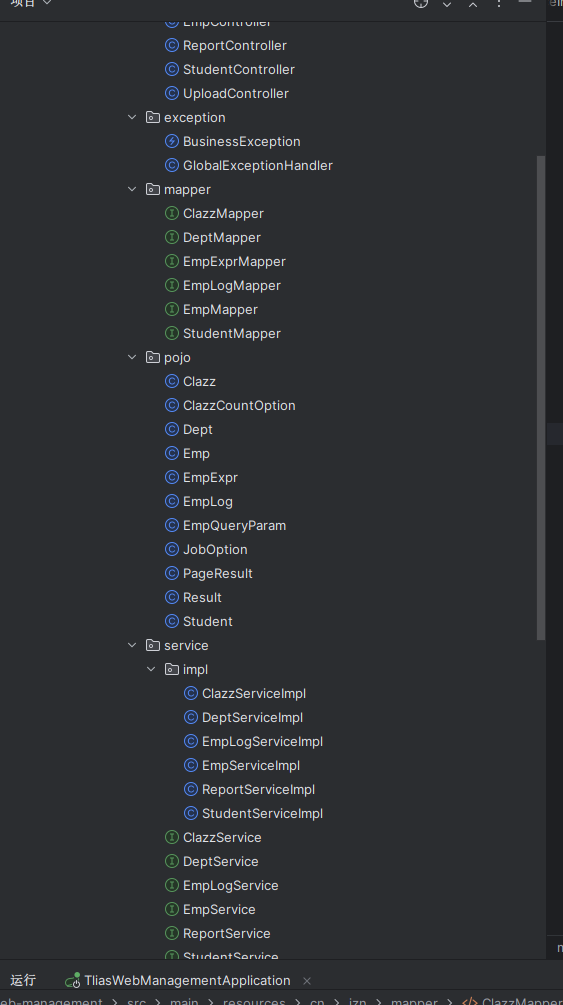Click the project tree vertical scrollbar
This screenshot has height=1005, width=563.
coord(541,397)
